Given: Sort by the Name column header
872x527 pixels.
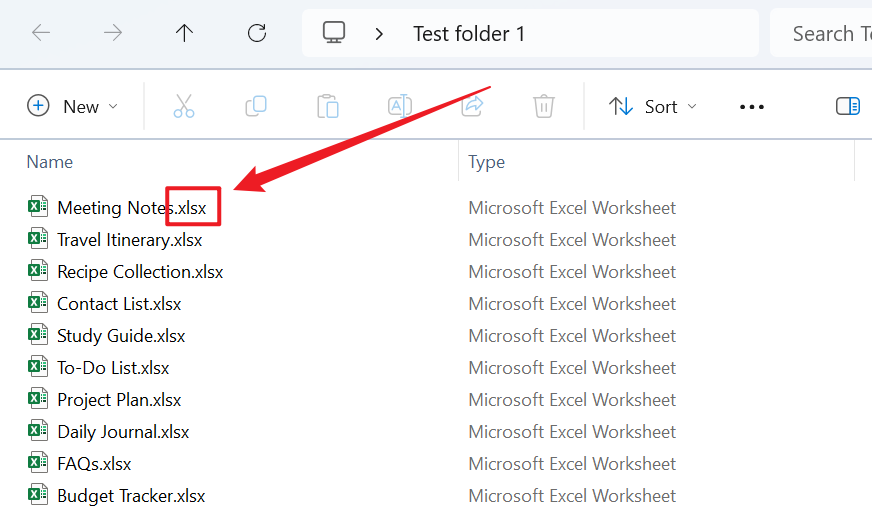Looking at the screenshot, I should tap(50, 162).
